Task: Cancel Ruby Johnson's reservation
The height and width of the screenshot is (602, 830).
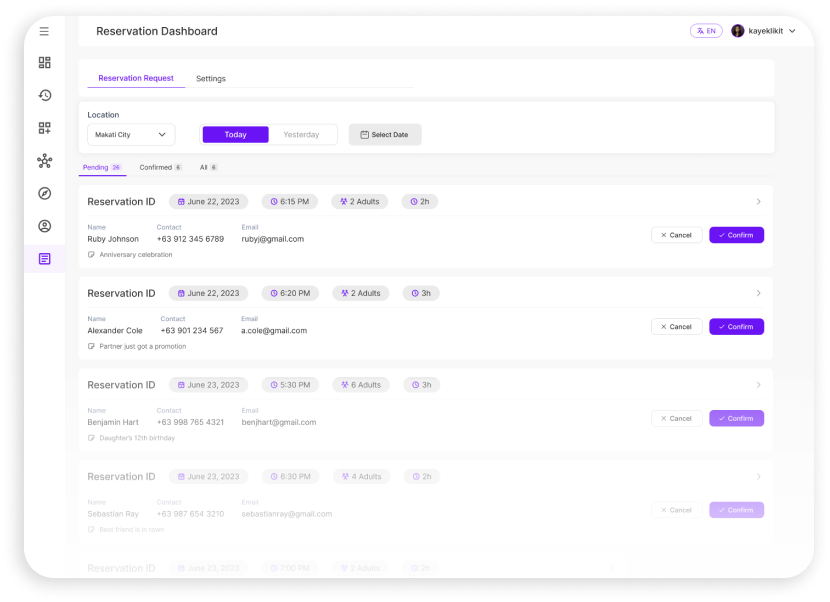Action: (676, 235)
